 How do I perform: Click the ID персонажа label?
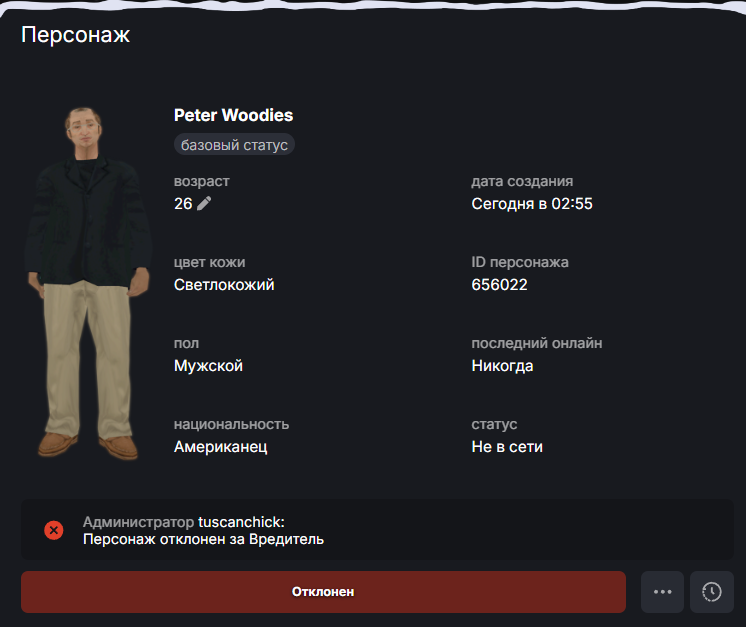(x=520, y=262)
